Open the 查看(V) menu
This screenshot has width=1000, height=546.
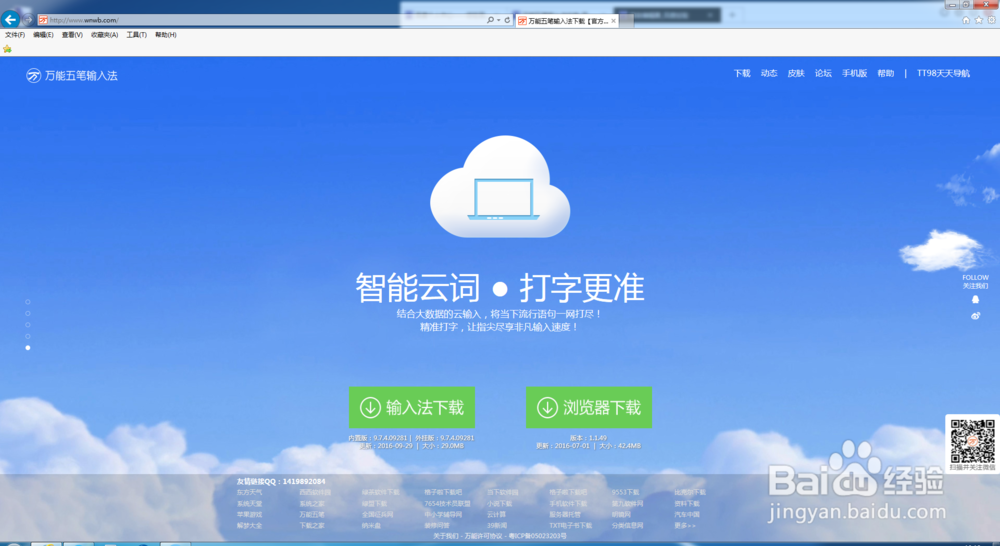tap(72, 35)
